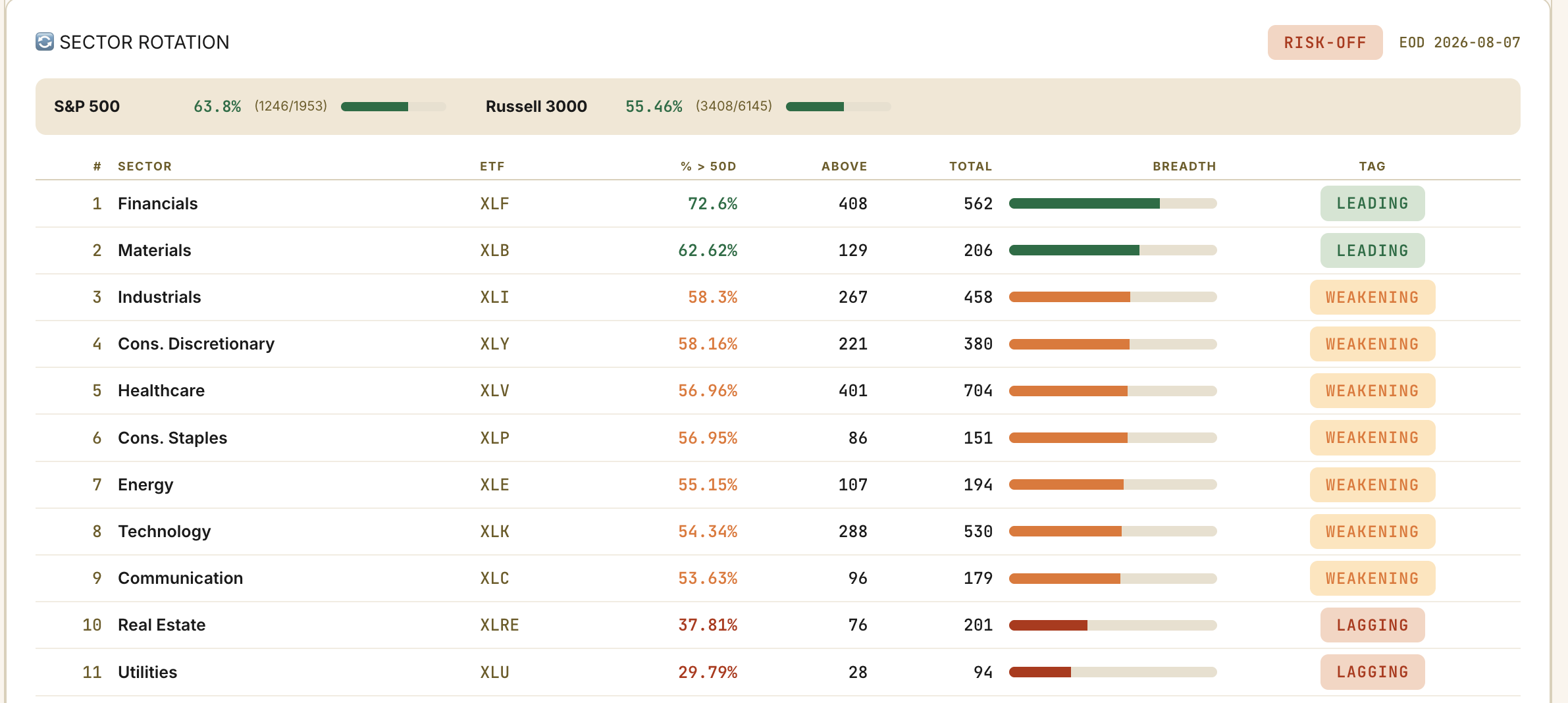The width and height of the screenshot is (1568, 703).
Task: Click the XLRE ticker symbol
Action: pyautogui.click(x=500, y=625)
